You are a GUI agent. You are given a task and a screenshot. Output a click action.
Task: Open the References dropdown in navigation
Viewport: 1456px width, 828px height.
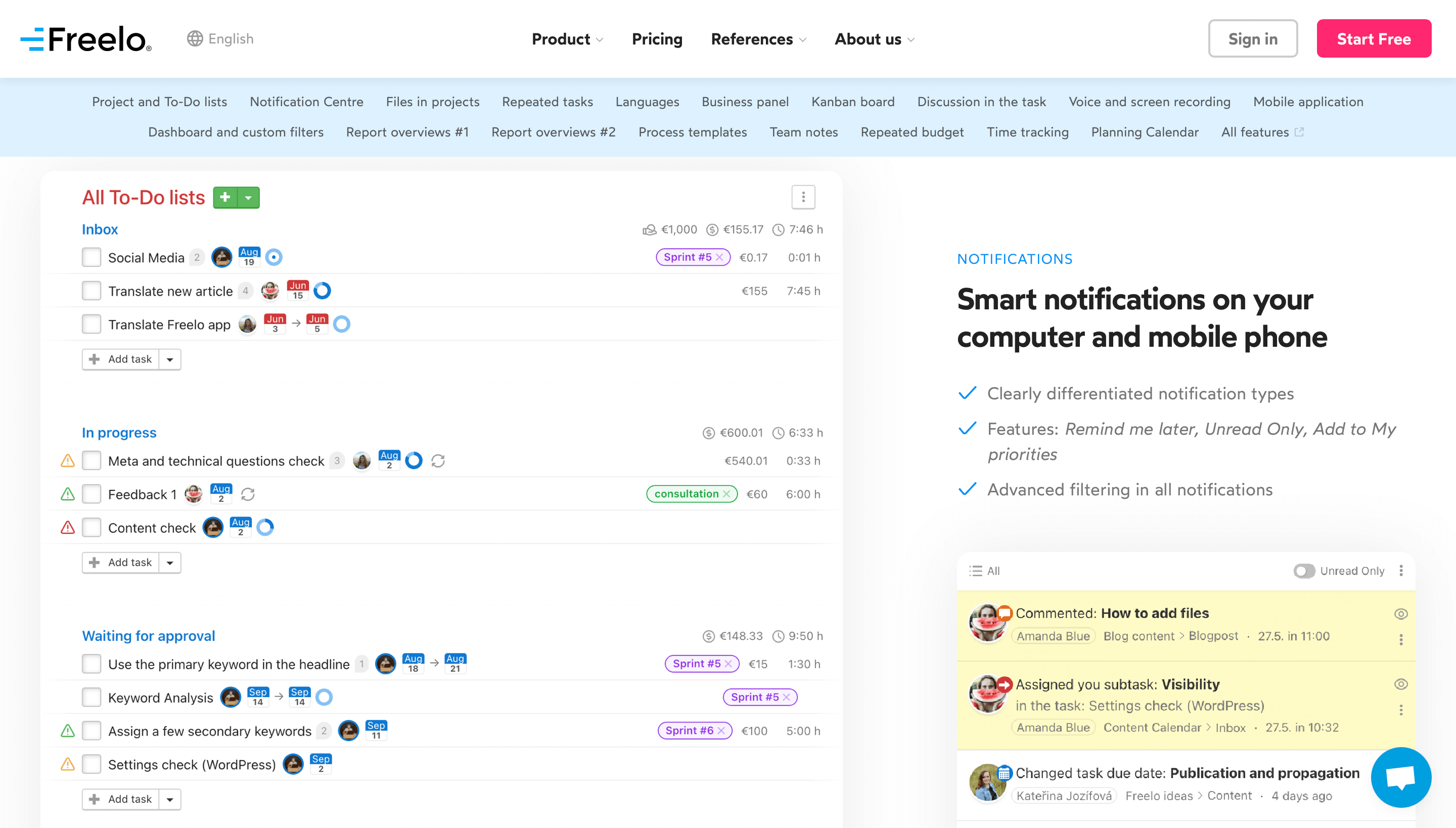tap(758, 38)
